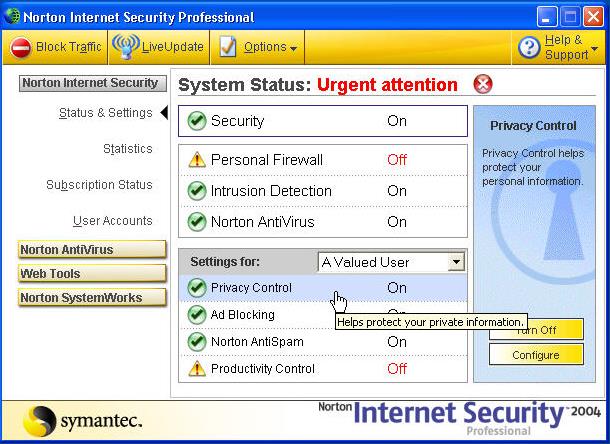Click the LiveUpdate antenna icon
The width and height of the screenshot is (610, 444).
point(126,47)
